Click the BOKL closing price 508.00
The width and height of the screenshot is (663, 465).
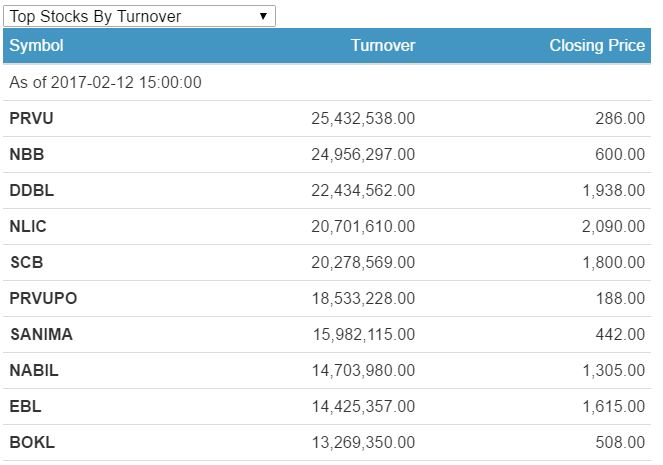click(x=620, y=443)
